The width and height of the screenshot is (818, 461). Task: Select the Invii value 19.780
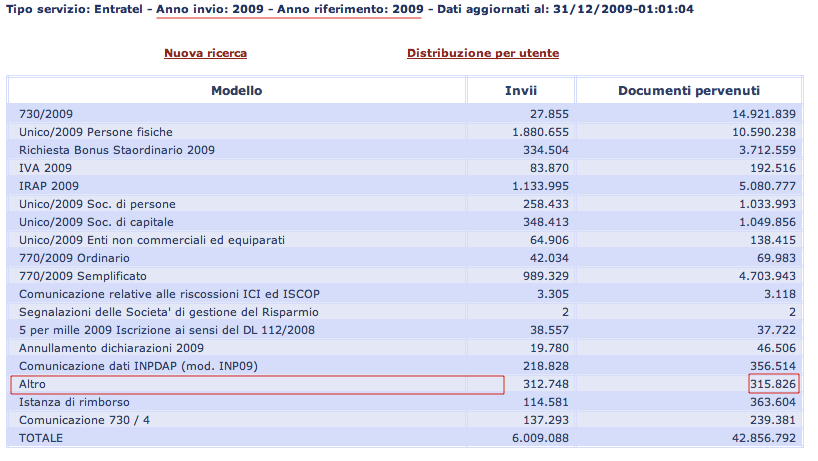point(549,348)
